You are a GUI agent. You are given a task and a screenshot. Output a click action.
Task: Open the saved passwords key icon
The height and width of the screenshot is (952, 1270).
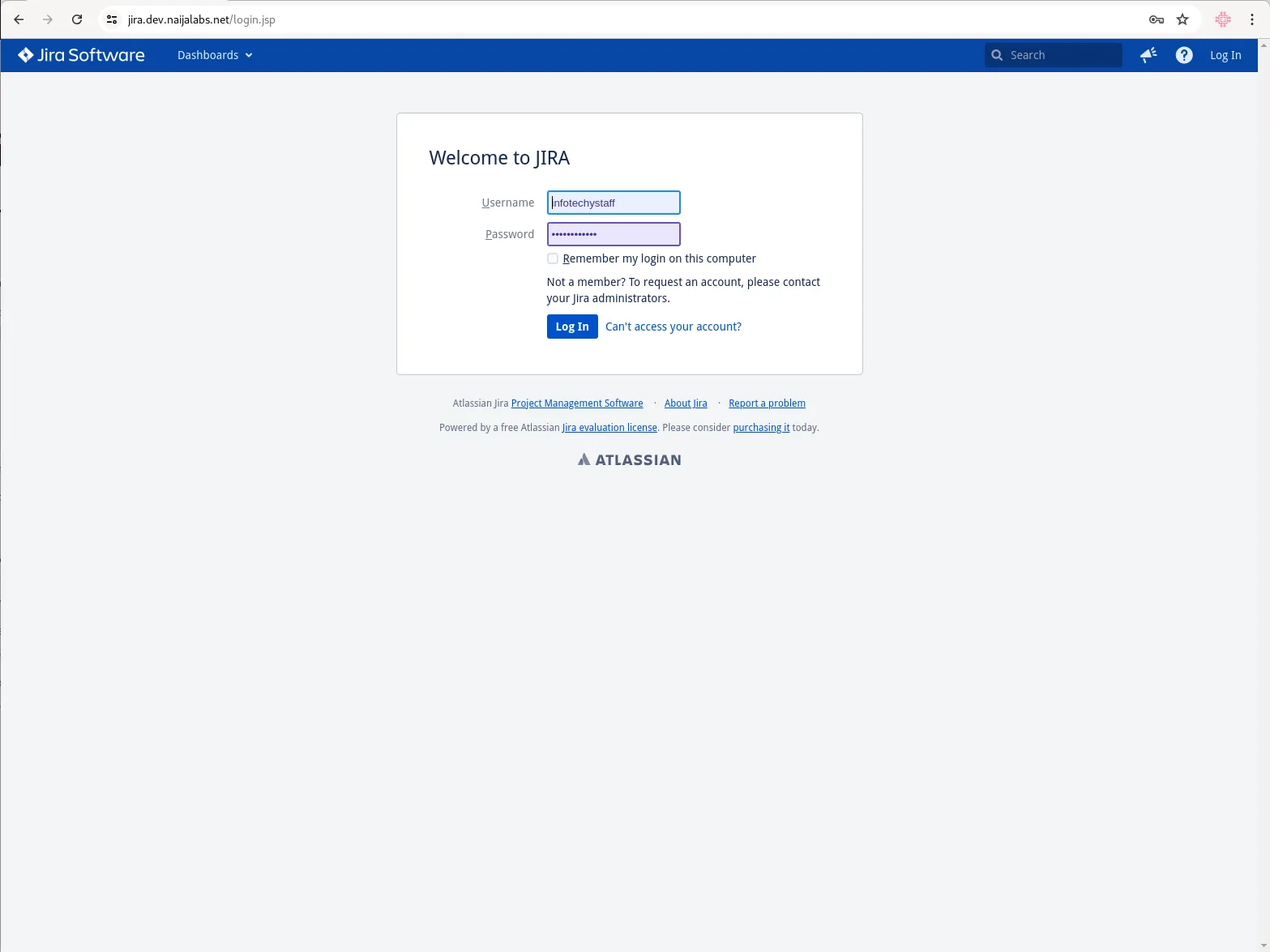click(1157, 19)
